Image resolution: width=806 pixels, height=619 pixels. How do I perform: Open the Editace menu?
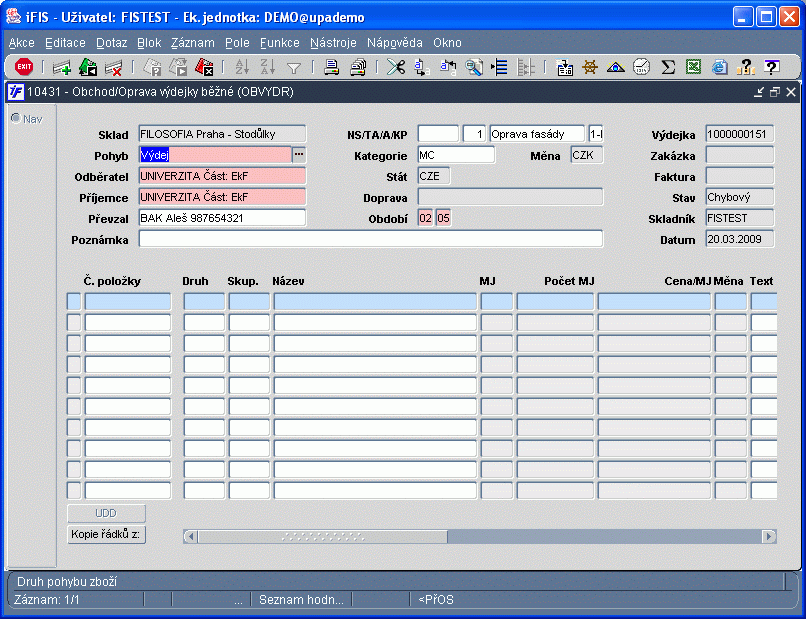click(x=65, y=43)
